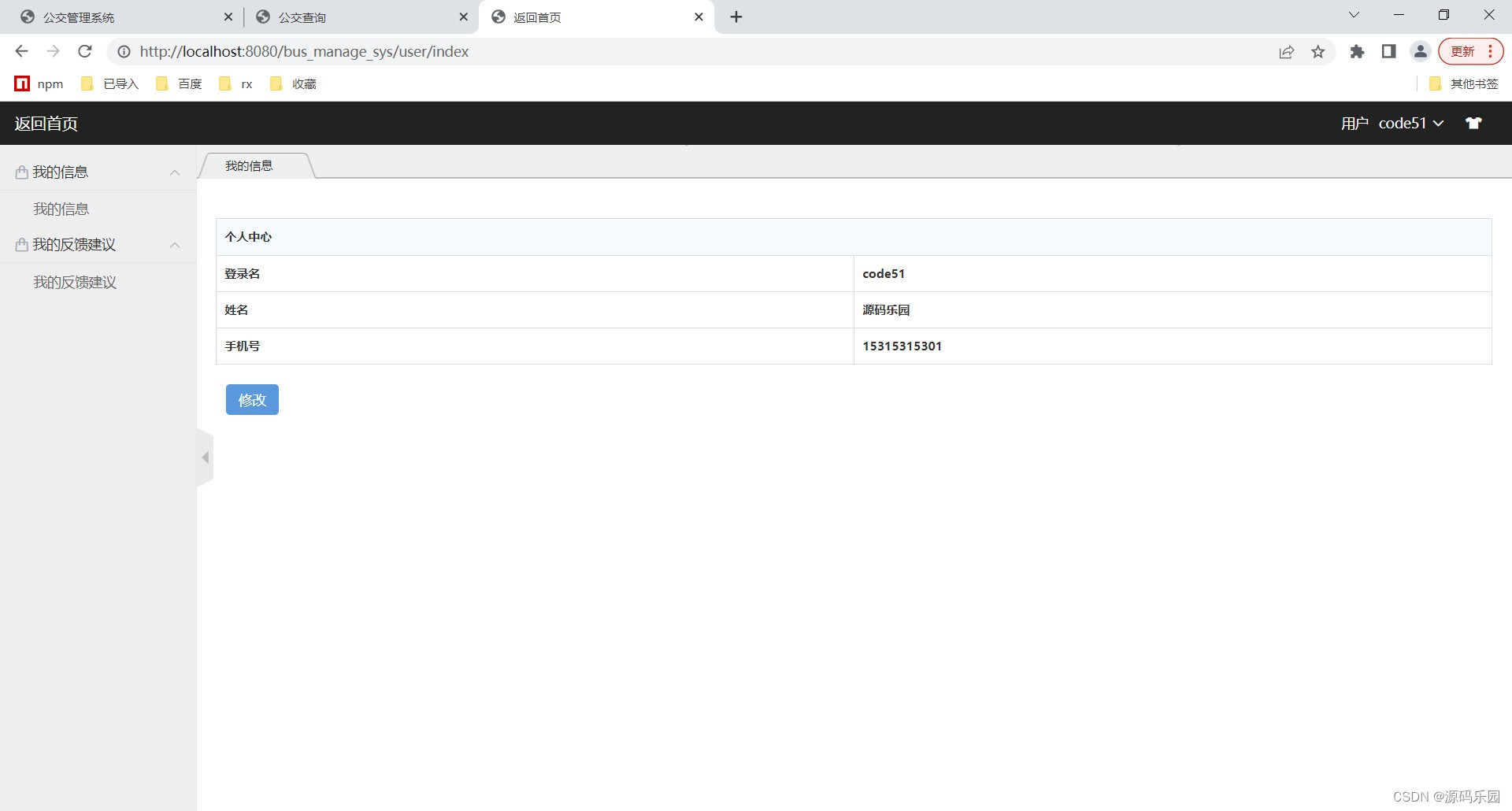Click the lock icon beside 我的信息

(x=20, y=172)
